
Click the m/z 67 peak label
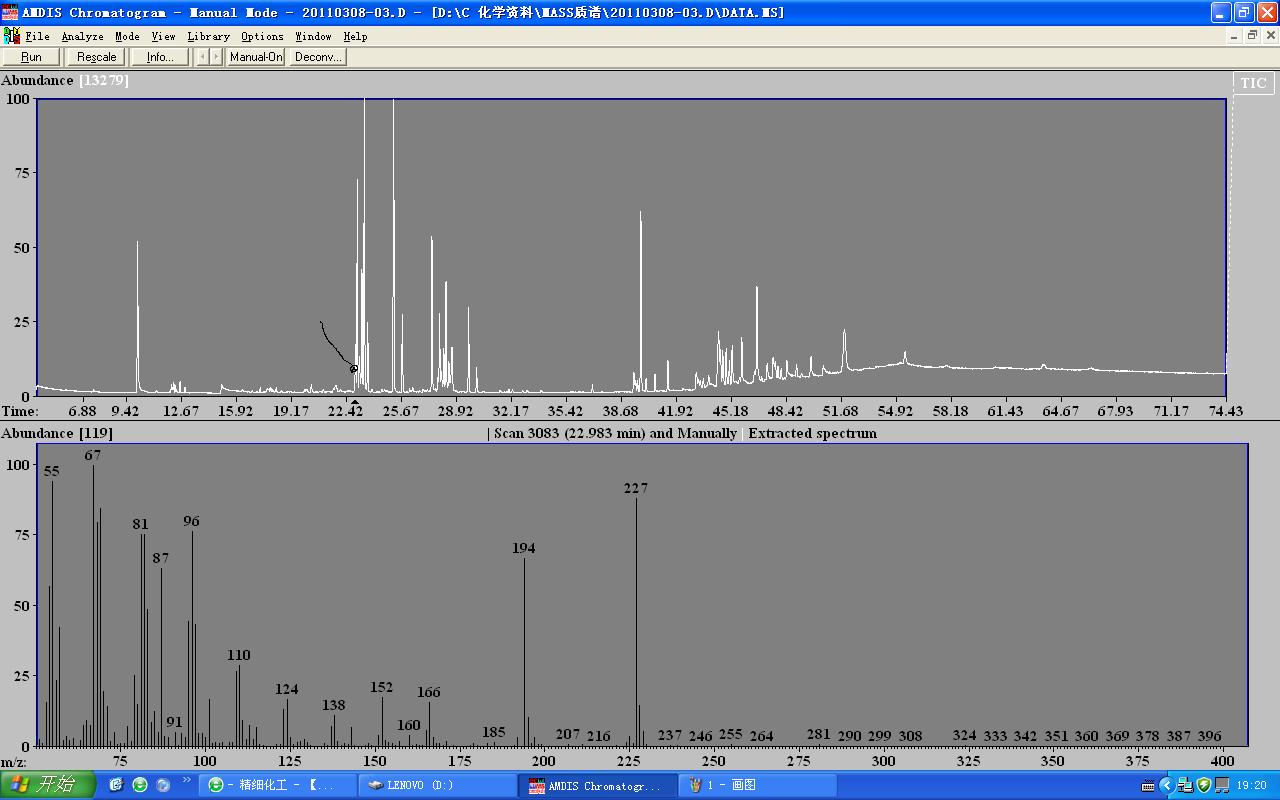(93, 455)
